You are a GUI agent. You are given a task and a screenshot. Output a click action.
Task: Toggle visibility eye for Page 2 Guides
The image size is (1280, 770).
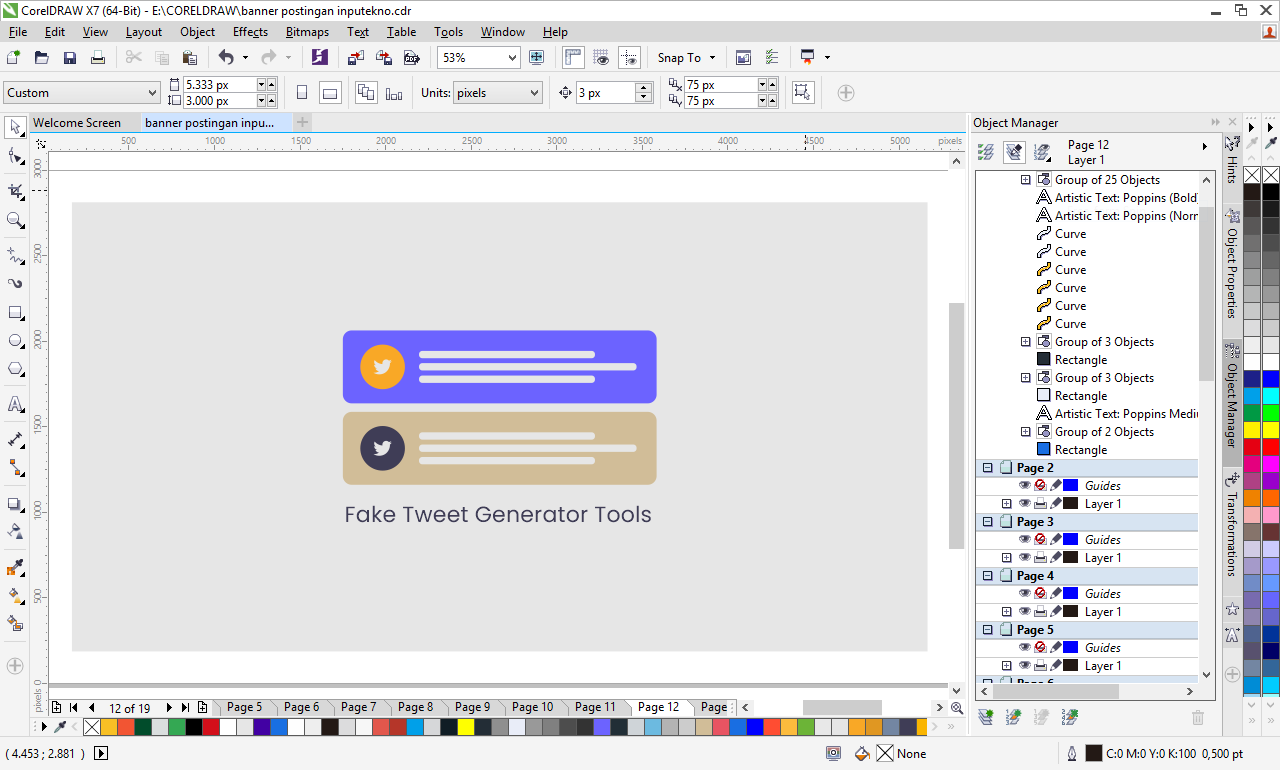tap(1024, 485)
